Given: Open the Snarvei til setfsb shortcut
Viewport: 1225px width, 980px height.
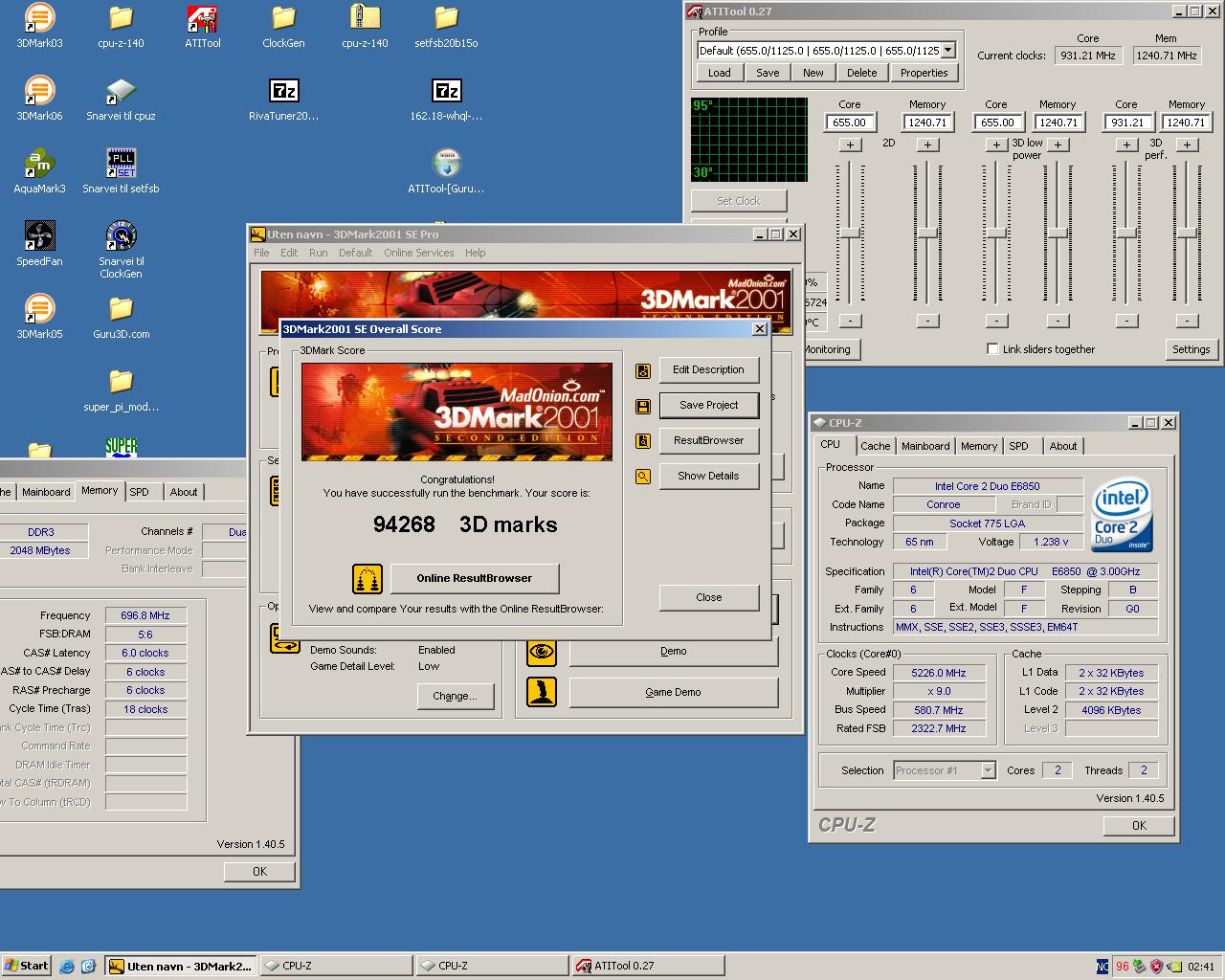Looking at the screenshot, I should tap(121, 170).
